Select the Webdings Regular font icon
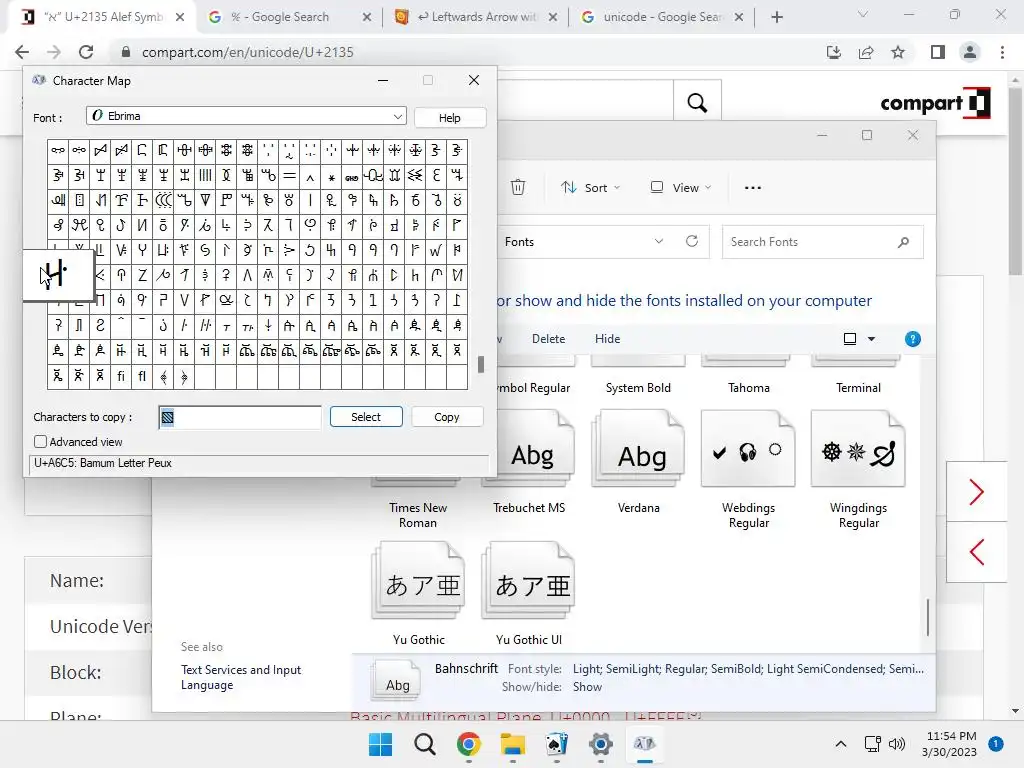Image resolution: width=1024 pixels, height=768 pixels. pos(748,449)
